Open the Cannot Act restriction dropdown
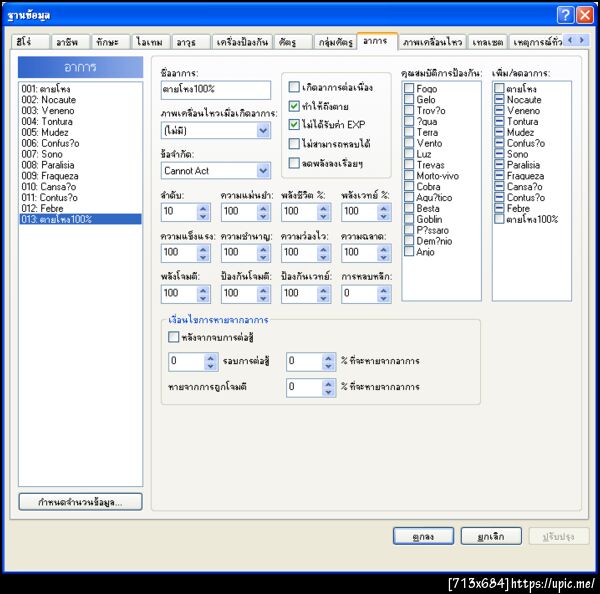This screenshot has width=600, height=594. [263, 171]
